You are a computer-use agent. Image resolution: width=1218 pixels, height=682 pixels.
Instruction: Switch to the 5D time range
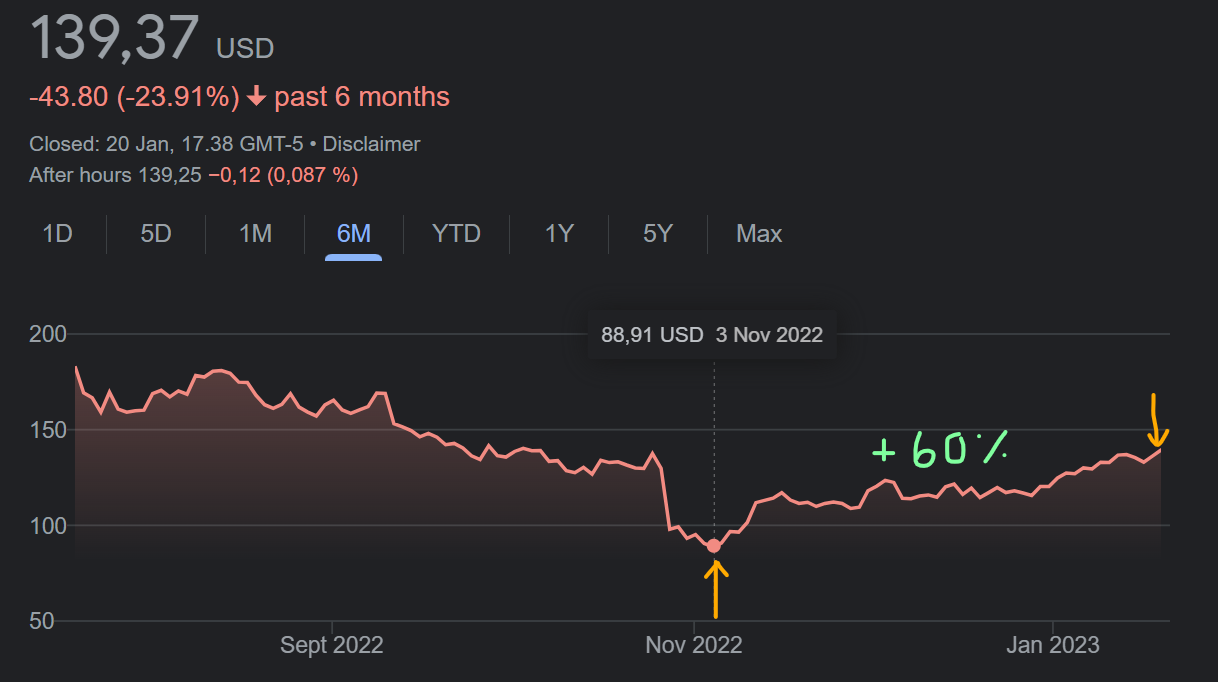point(155,234)
